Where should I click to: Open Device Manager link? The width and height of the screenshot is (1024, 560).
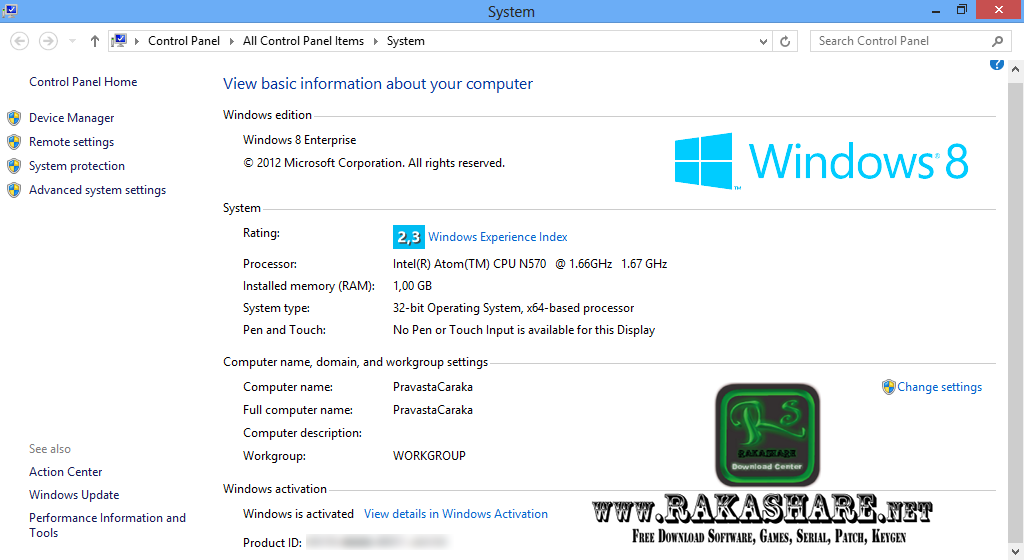pos(71,118)
